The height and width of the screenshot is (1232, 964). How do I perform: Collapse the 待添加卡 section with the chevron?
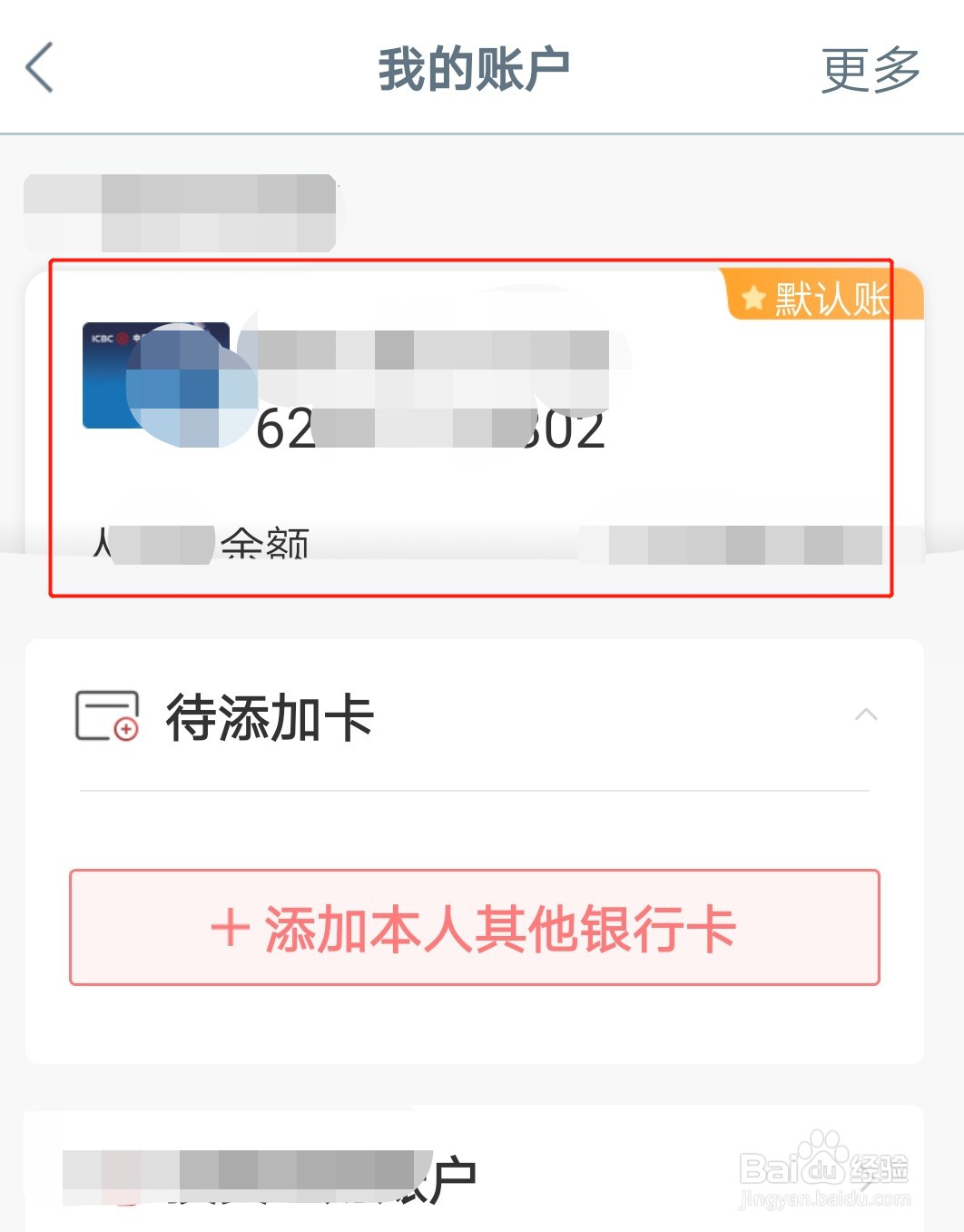pyautogui.click(x=866, y=715)
